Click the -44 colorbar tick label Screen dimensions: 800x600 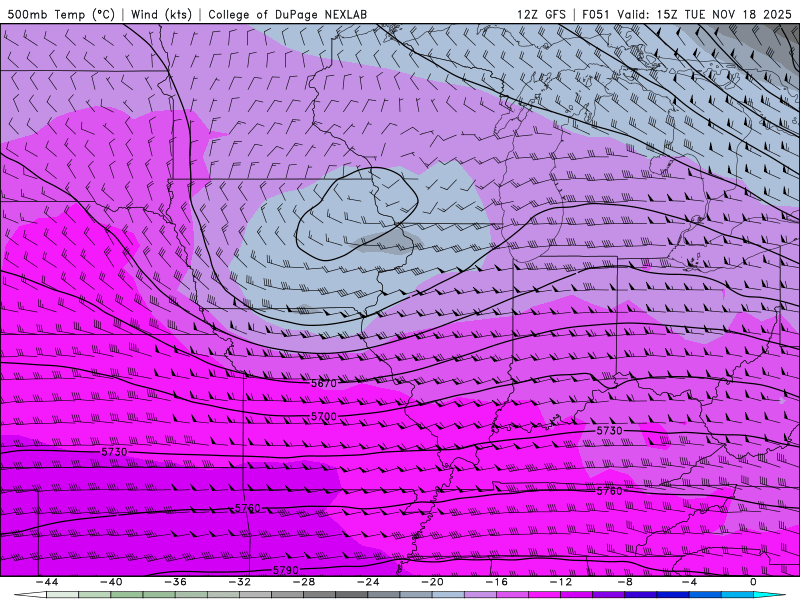click(47, 582)
